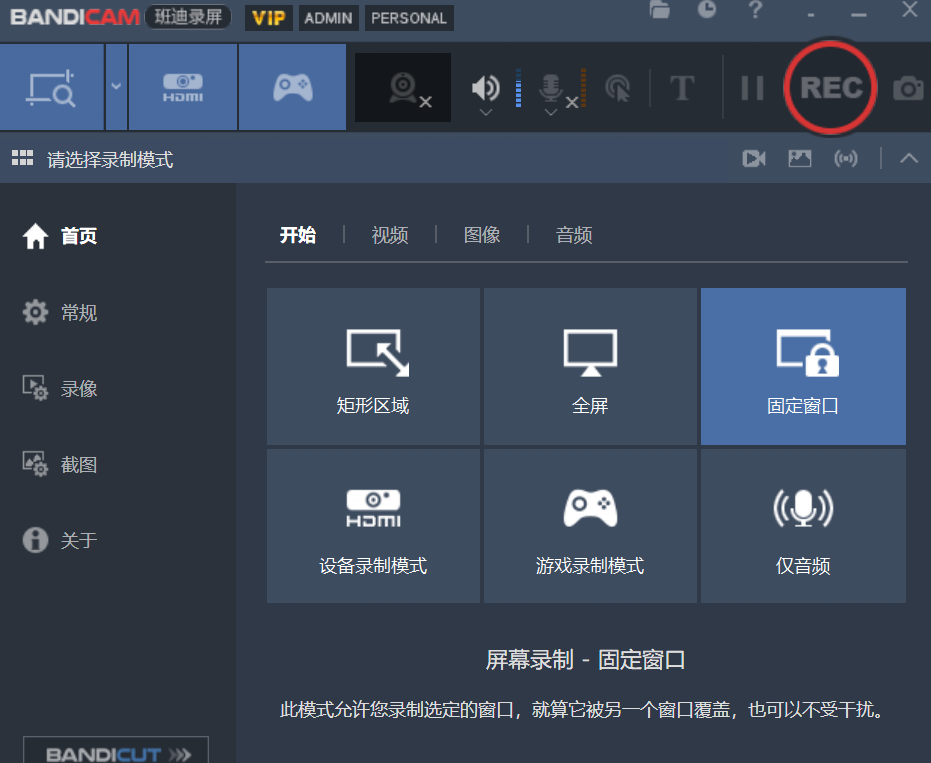Toggle text overlay T icon
This screenshot has width=931, height=763.
coord(682,88)
